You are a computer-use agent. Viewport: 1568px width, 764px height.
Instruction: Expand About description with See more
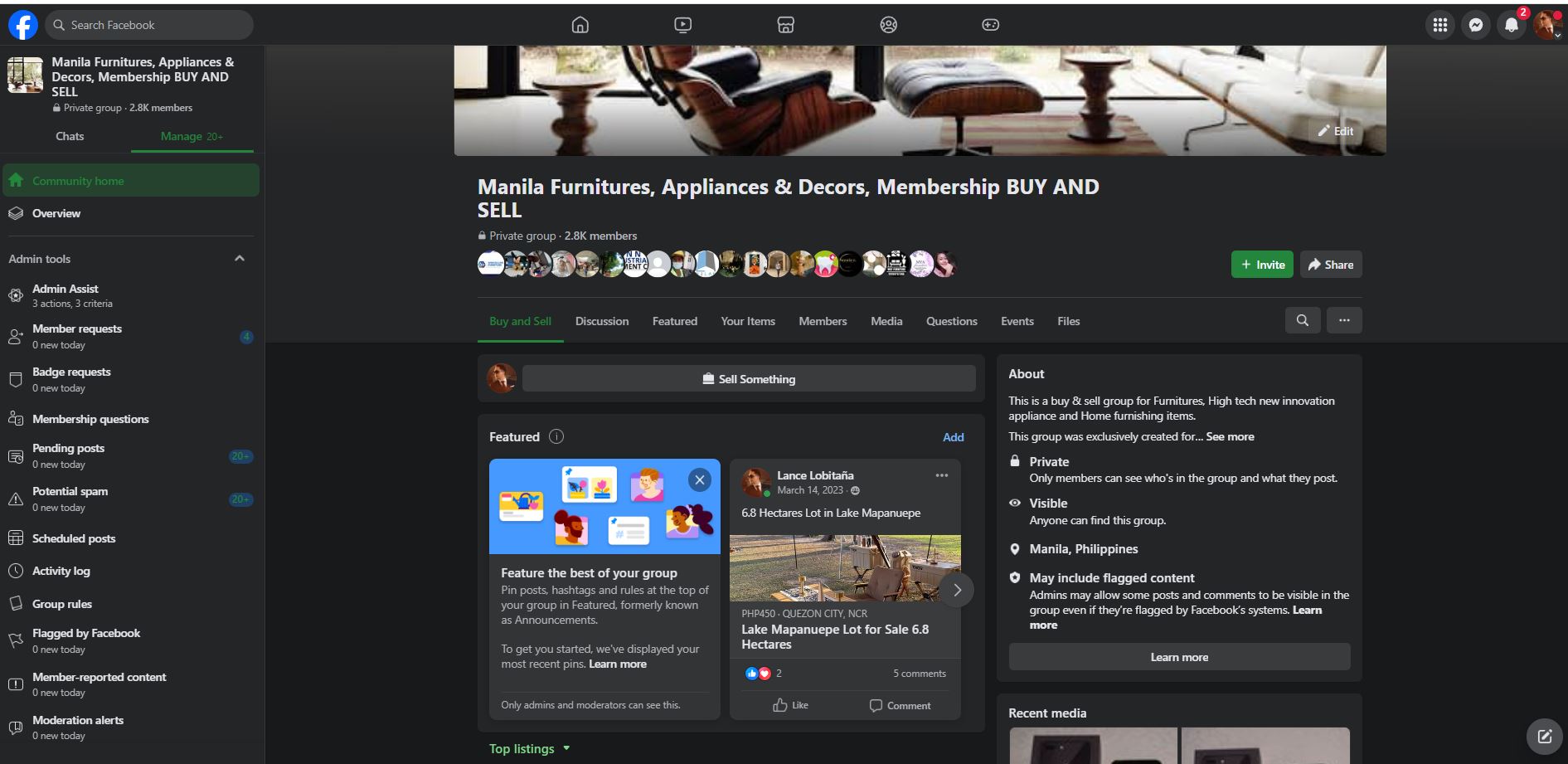(x=1230, y=436)
